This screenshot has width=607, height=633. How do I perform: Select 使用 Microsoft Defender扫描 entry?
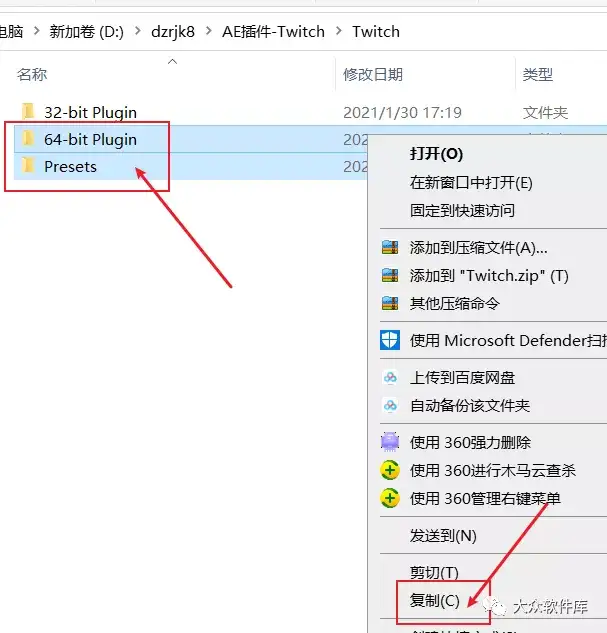coord(508,340)
